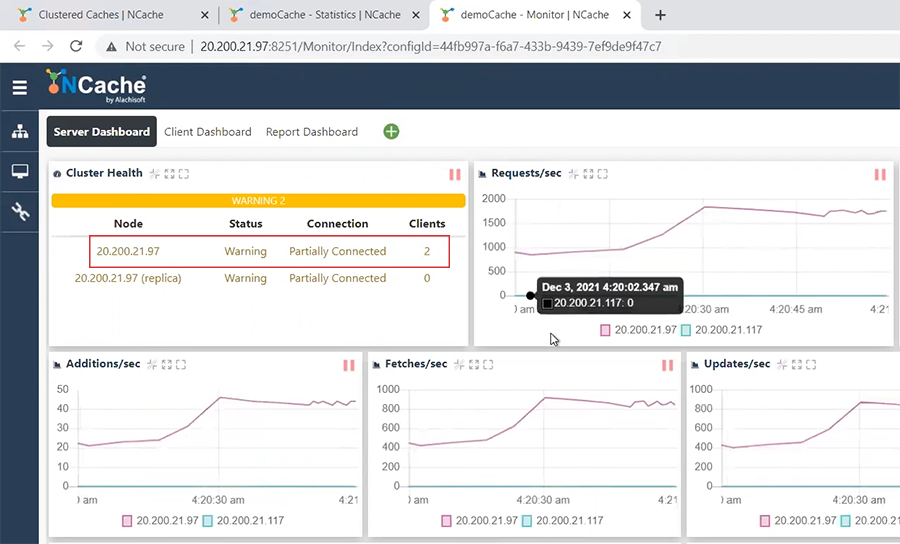900x544 pixels.
Task: Pause the Additions/sec chart
Action: click(x=348, y=365)
